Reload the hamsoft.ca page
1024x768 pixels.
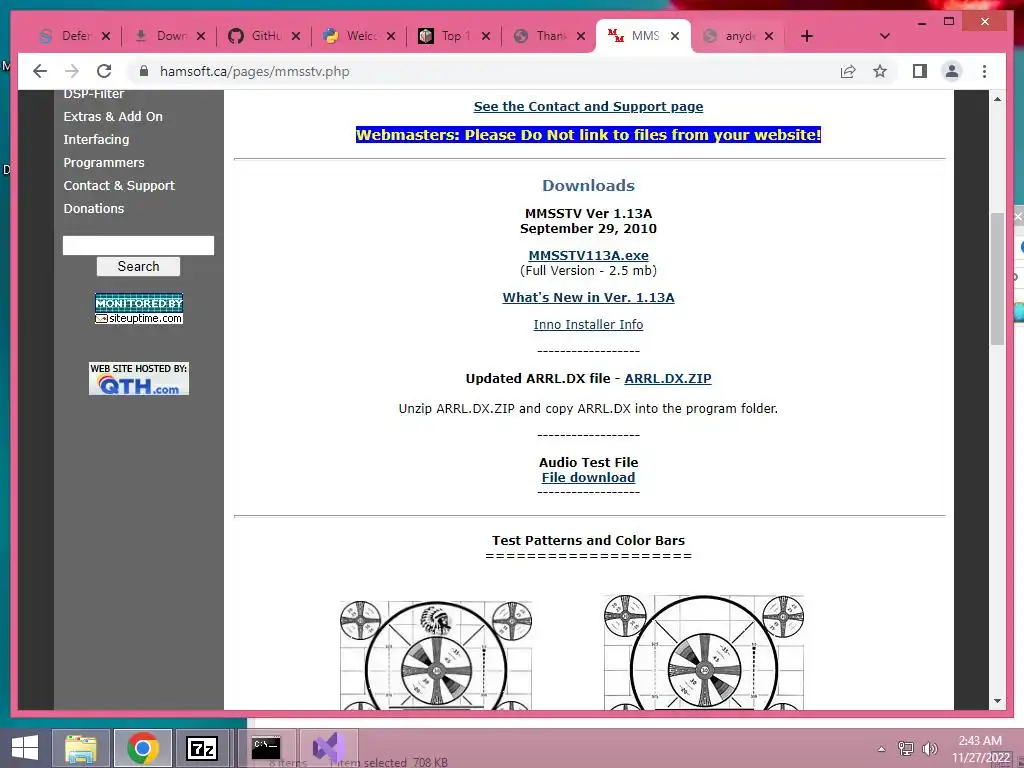point(104,71)
